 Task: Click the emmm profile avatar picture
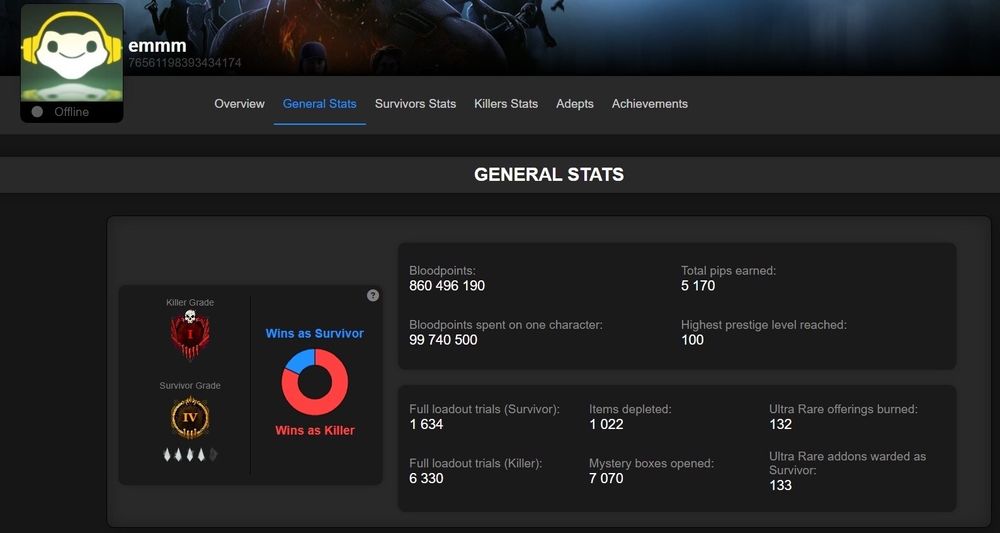71,53
